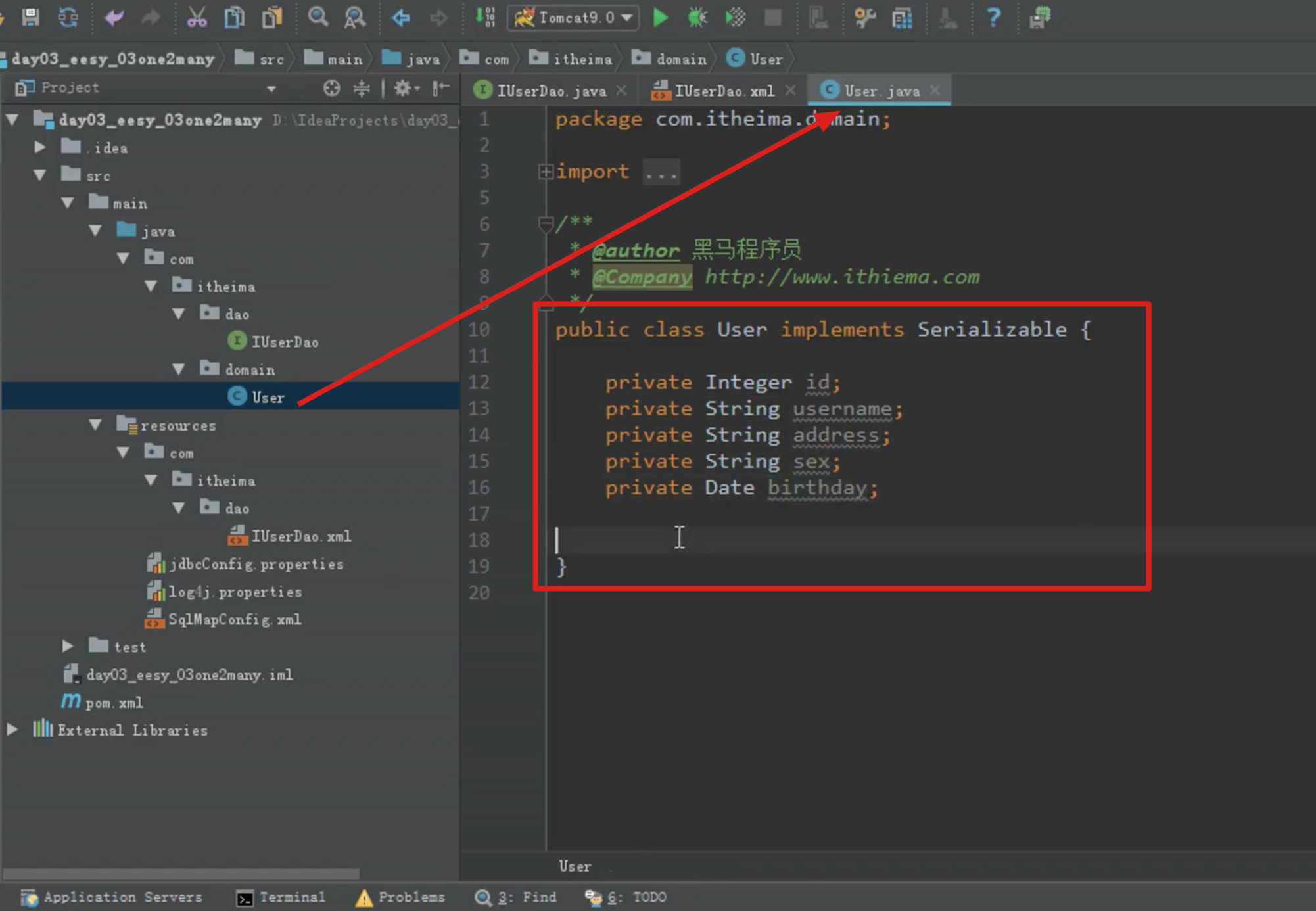Click the Back navigation arrow

(401, 17)
